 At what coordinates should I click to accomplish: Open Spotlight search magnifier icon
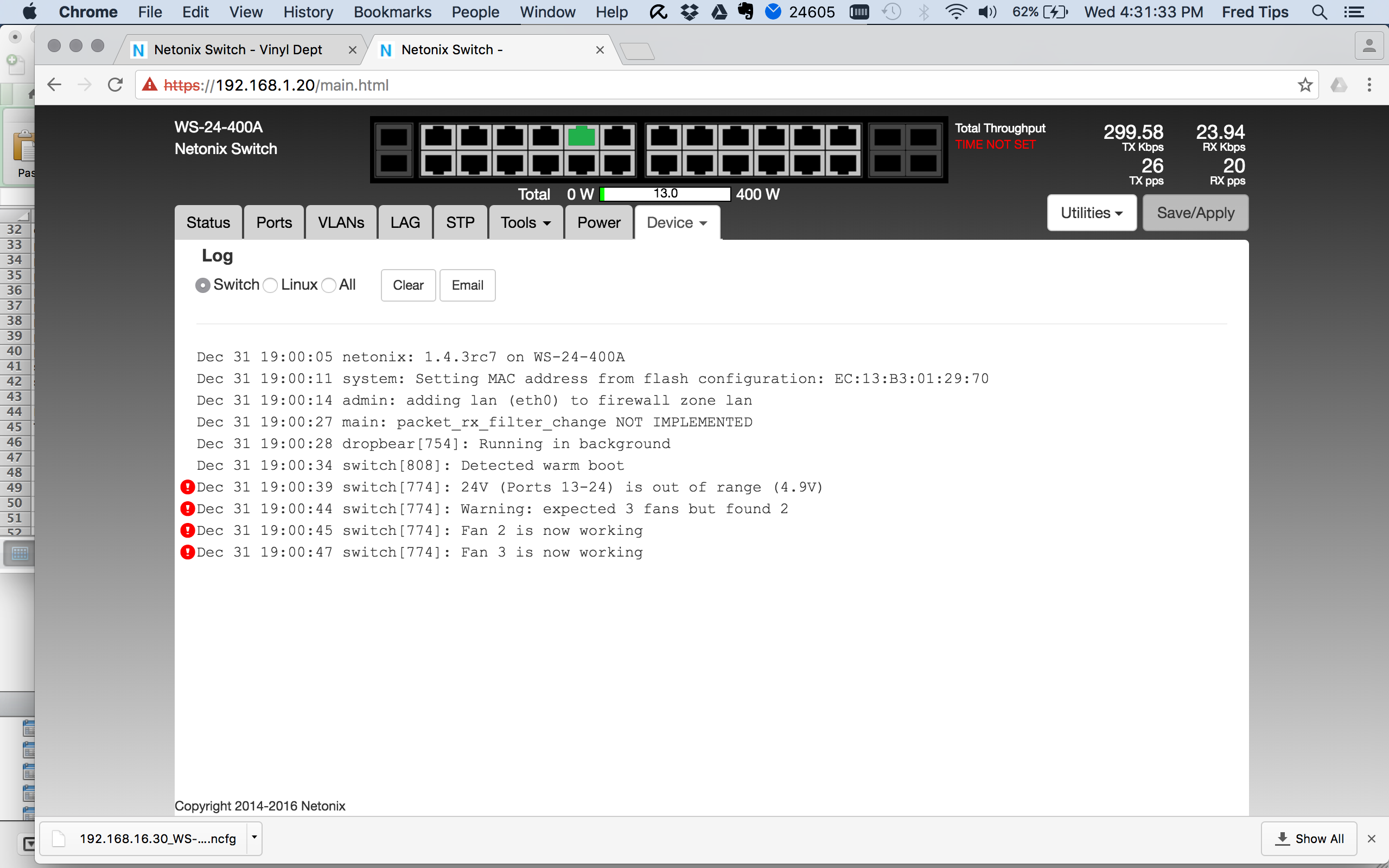(1319, 12)
